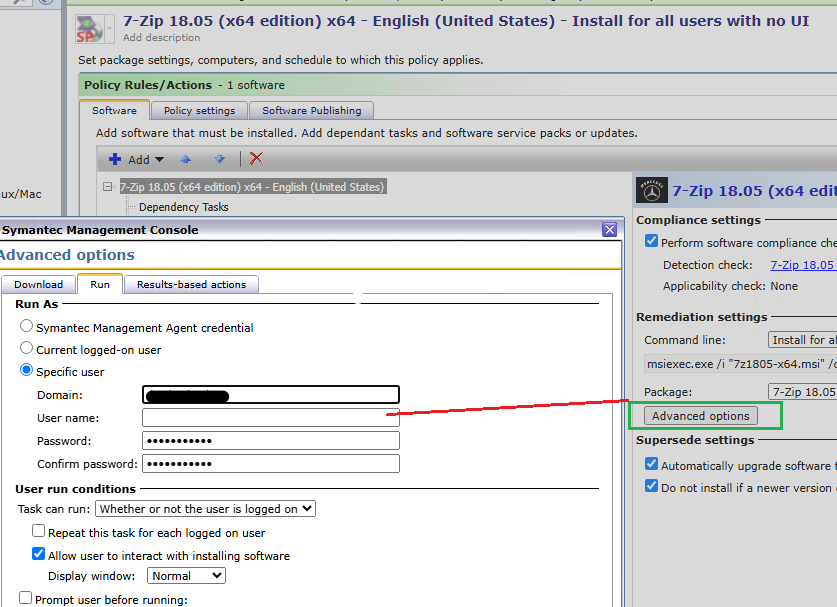Open the Task can run dropdown

[206, 509]
